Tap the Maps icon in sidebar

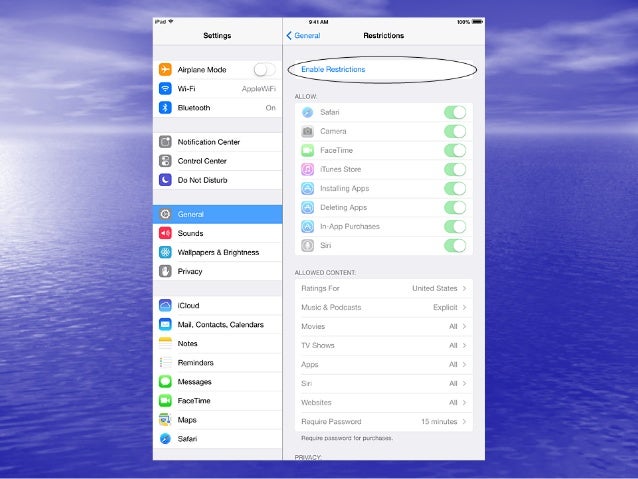[x=165, y=420]
